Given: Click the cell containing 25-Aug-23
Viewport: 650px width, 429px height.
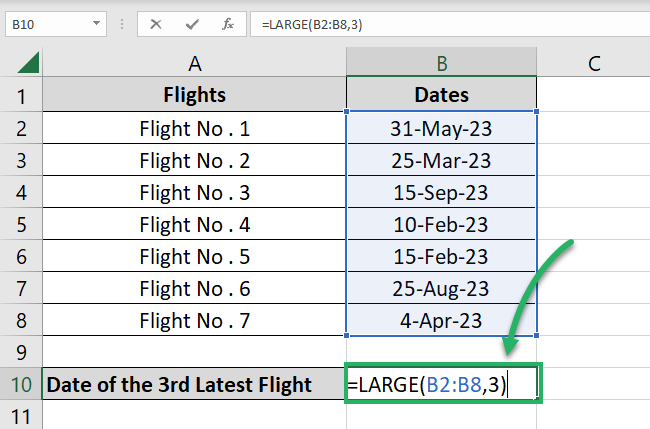Looking at the screenshot, I should [441, 288].
